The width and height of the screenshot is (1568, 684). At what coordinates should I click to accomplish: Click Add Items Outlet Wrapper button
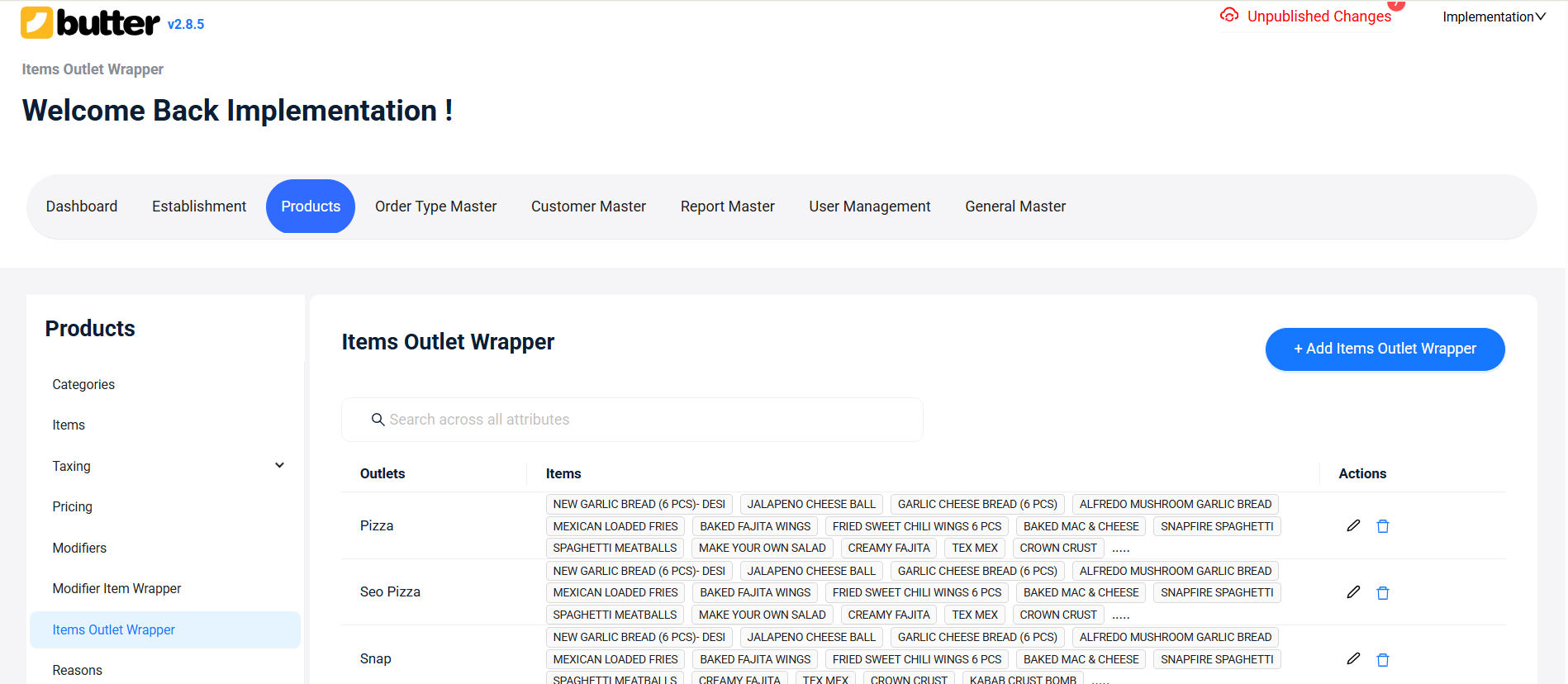tap(1385, 349)
